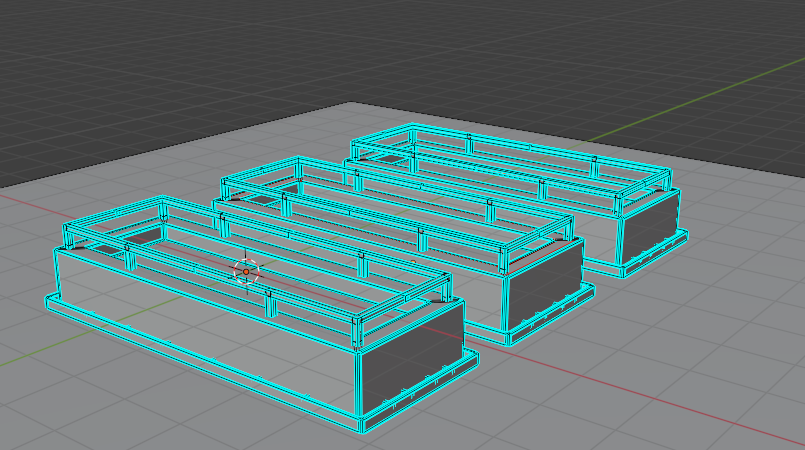
Task: Click the dark inner panel inside nearest box
Action: (x=143, y=236)
